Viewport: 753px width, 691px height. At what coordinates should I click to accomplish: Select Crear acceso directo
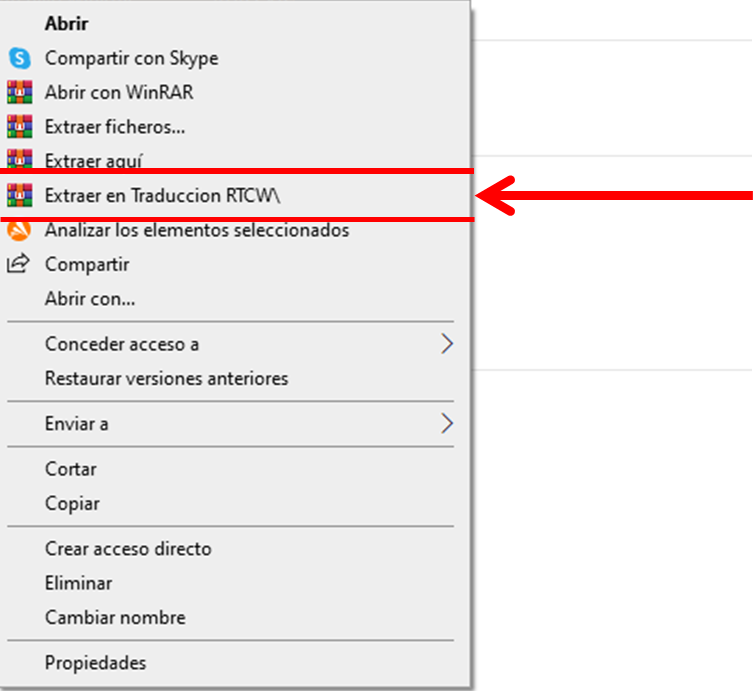click(128, 549)
